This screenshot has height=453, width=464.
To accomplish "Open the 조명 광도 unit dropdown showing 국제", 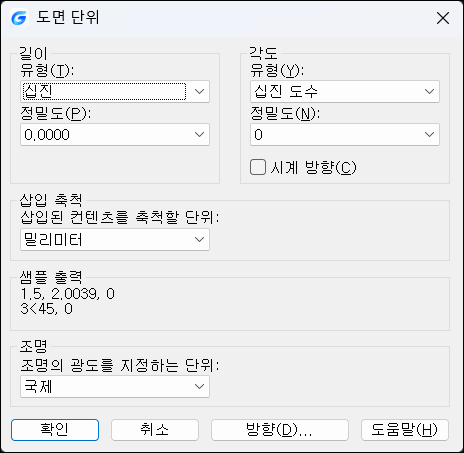I will (115, 387).
